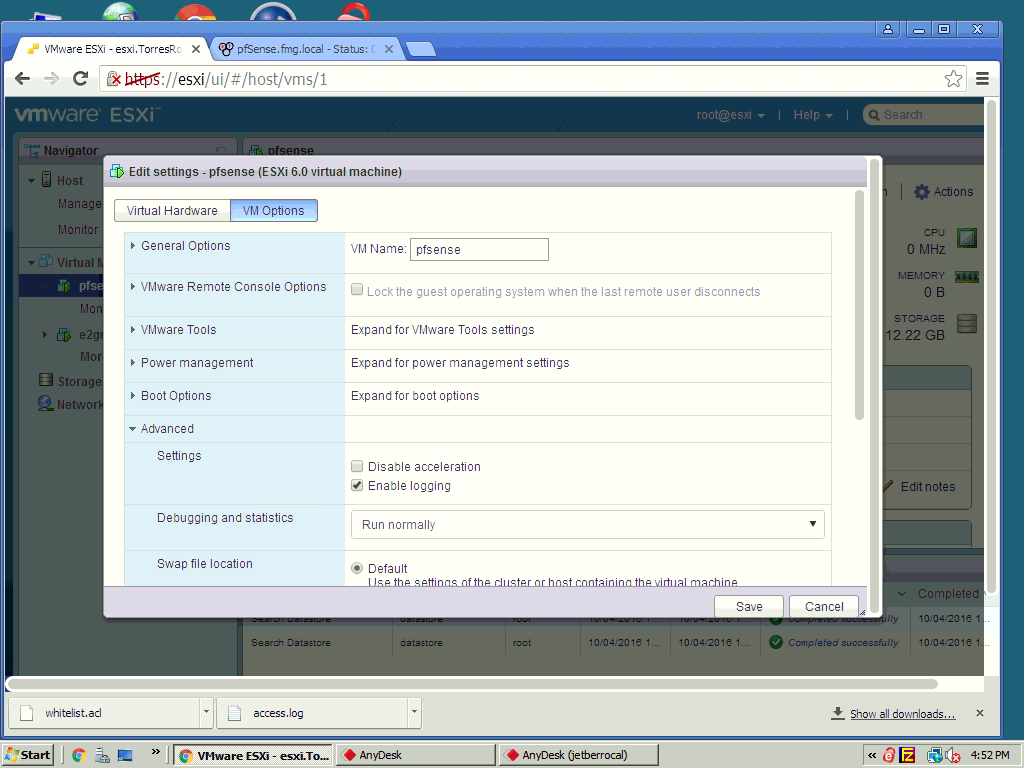The width and height of the screenshot is (1024, 768).
Task: Click the FileZilla tray icon
Action: pos(907,756)
